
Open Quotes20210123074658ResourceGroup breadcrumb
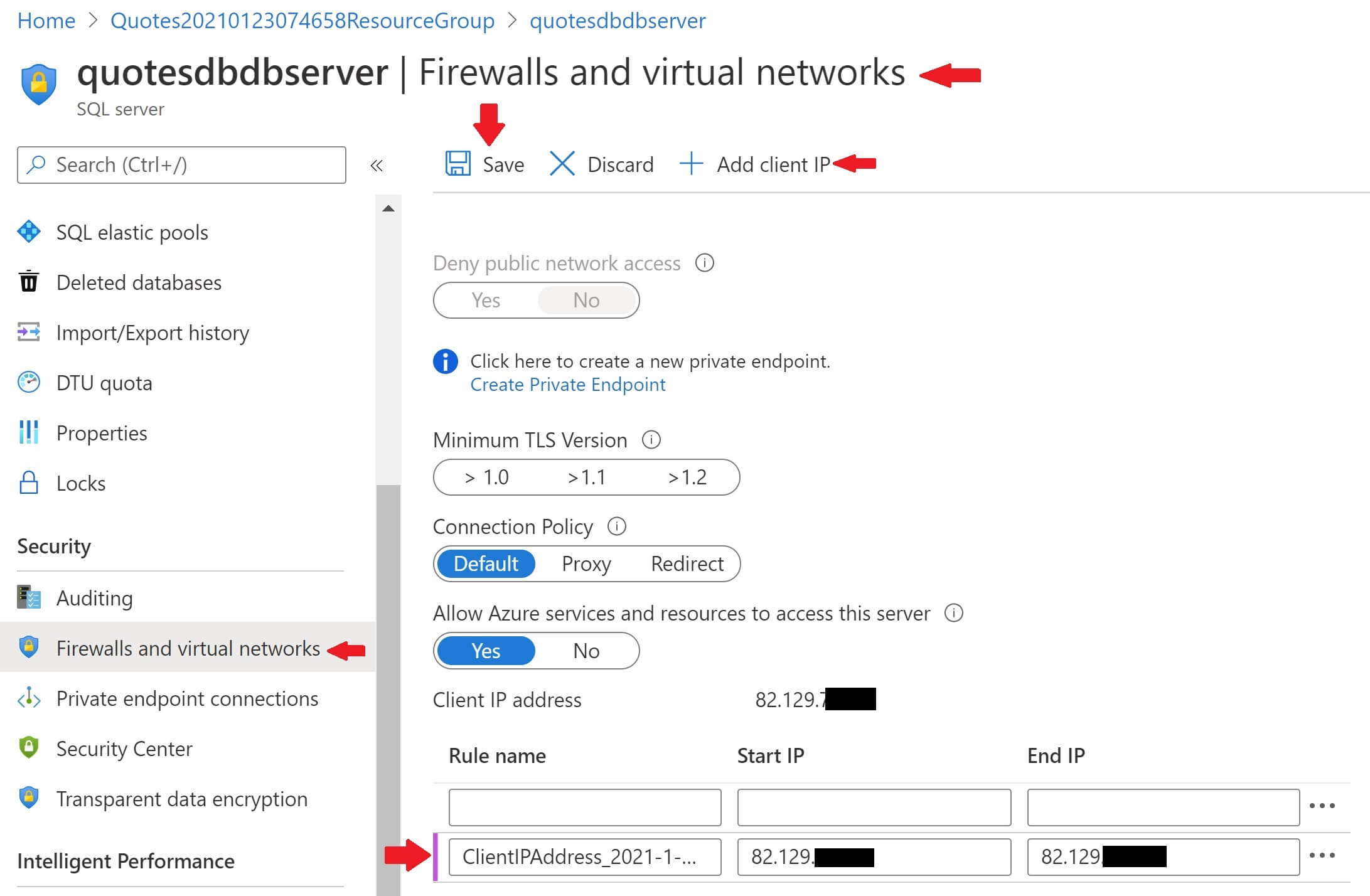coord(302,21)
